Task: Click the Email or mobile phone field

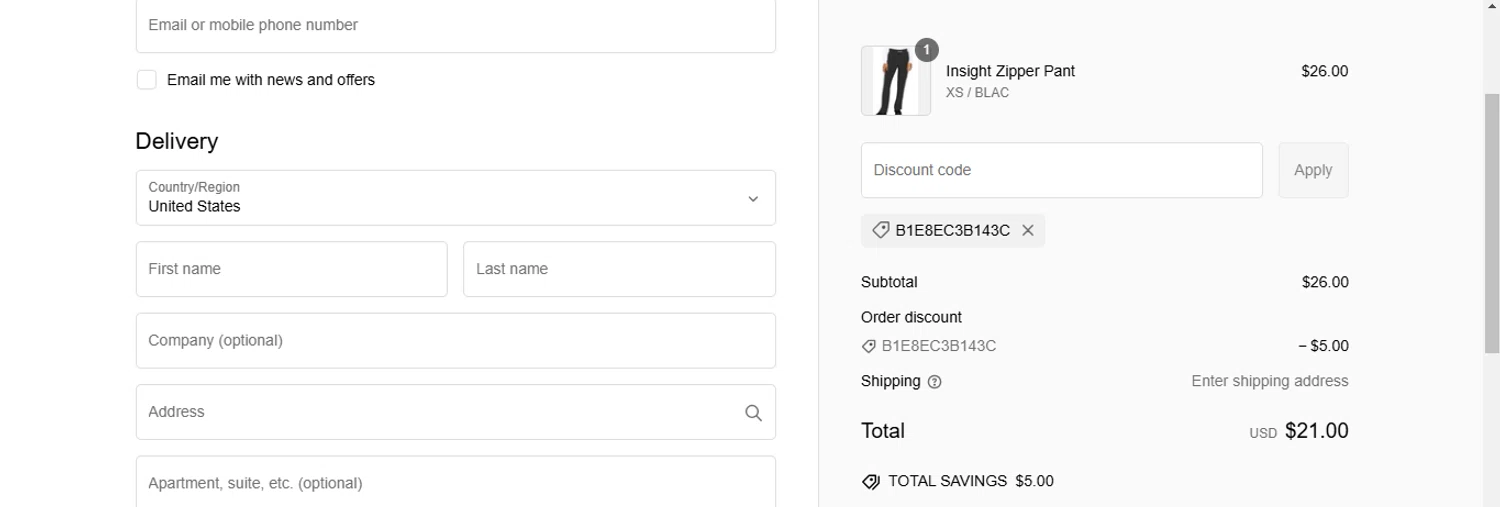Action: [455, 26]
